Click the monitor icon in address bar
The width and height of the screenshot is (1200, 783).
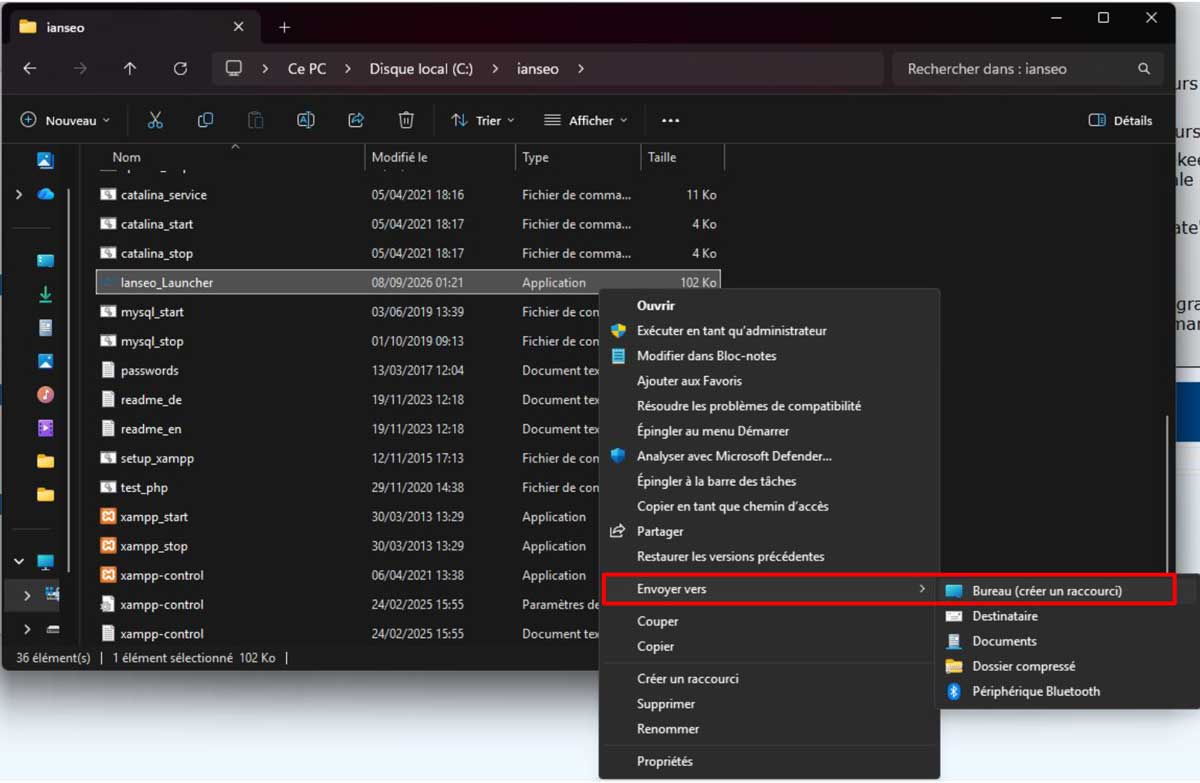point(234,69)
